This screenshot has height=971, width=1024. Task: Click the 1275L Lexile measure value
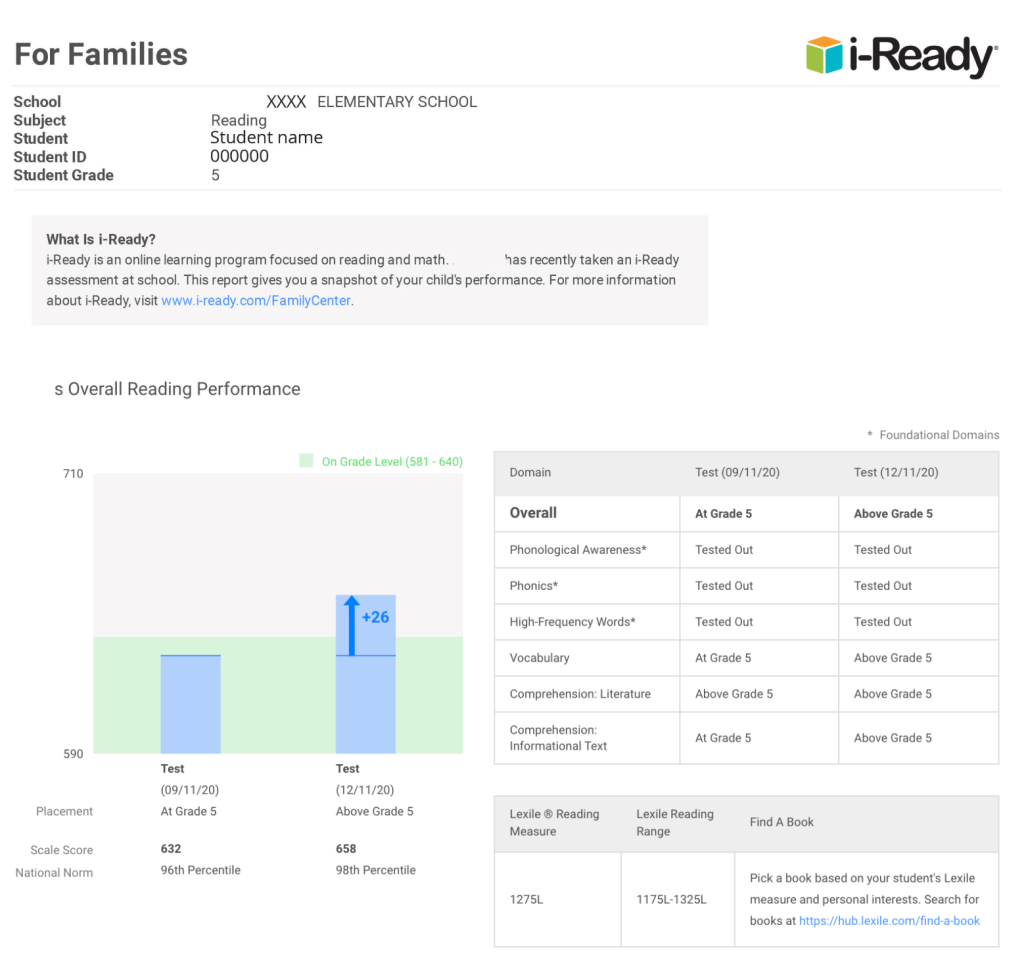pyautogui.click(x=526, y=899)
